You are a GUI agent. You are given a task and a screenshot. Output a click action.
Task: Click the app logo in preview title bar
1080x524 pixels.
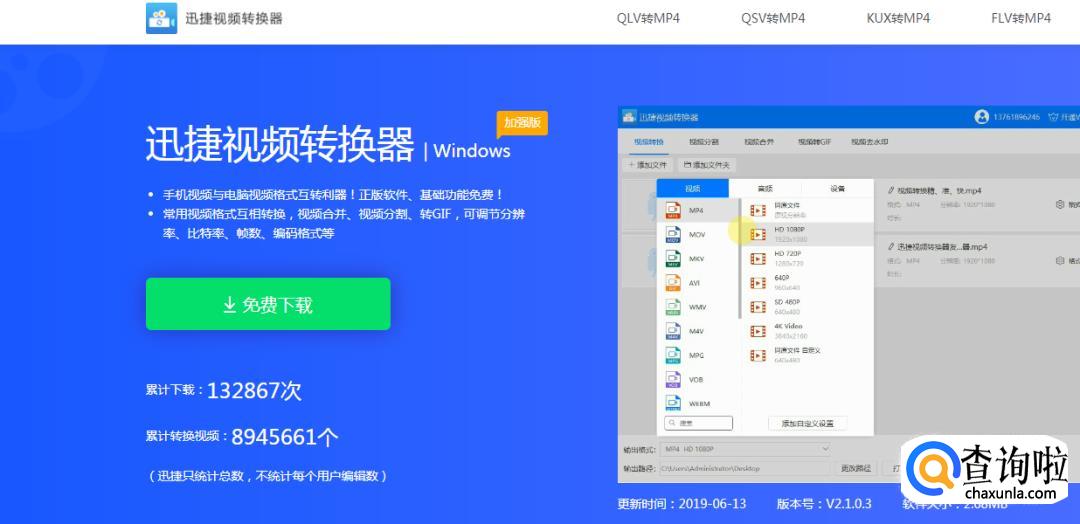coord(629,117)
